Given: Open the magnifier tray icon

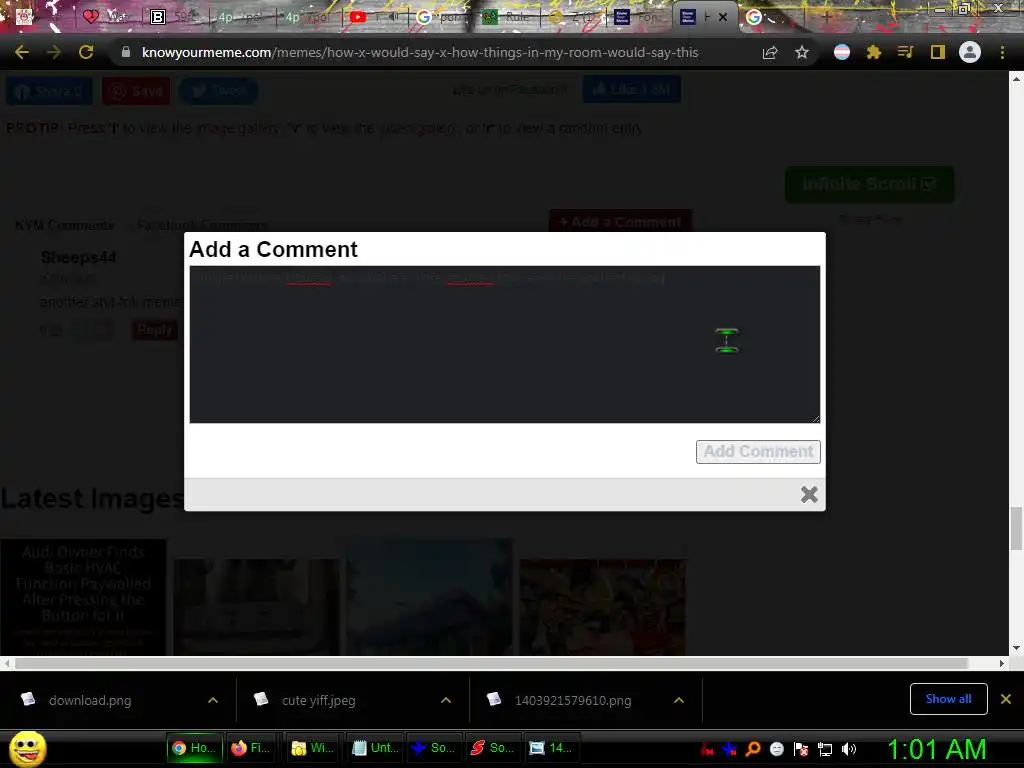Looking at the screenshot, I should (x=752, y=749).
